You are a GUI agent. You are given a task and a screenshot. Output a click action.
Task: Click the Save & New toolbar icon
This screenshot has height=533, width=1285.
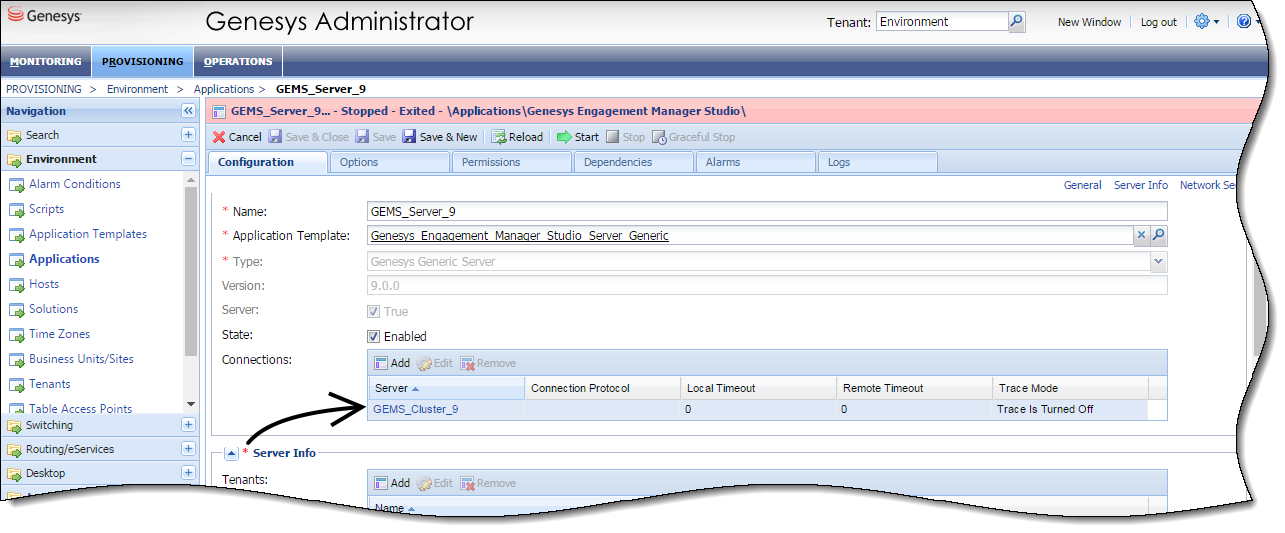click(x=409, y=137)
